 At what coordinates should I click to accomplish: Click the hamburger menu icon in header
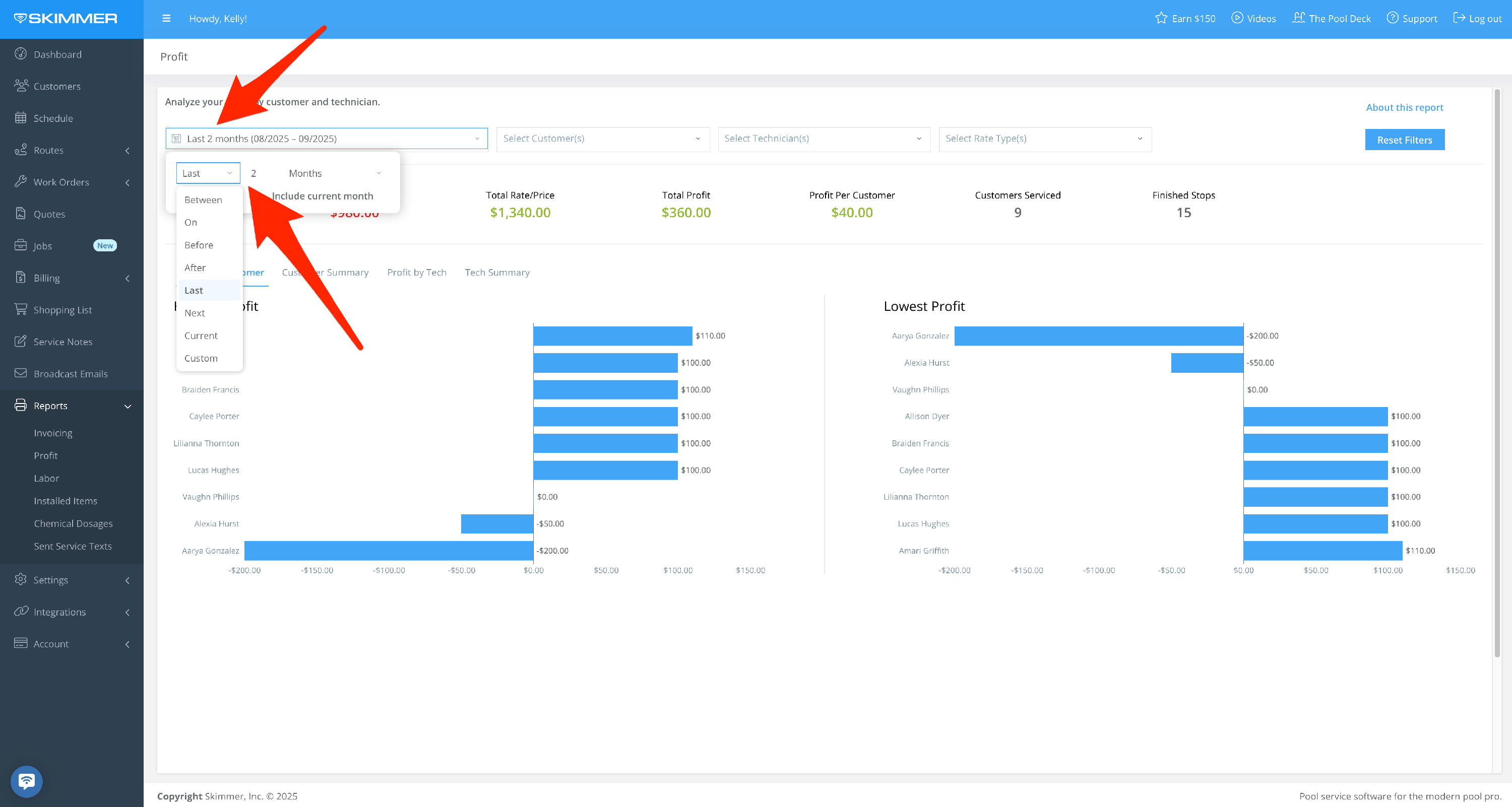point(166,18)
